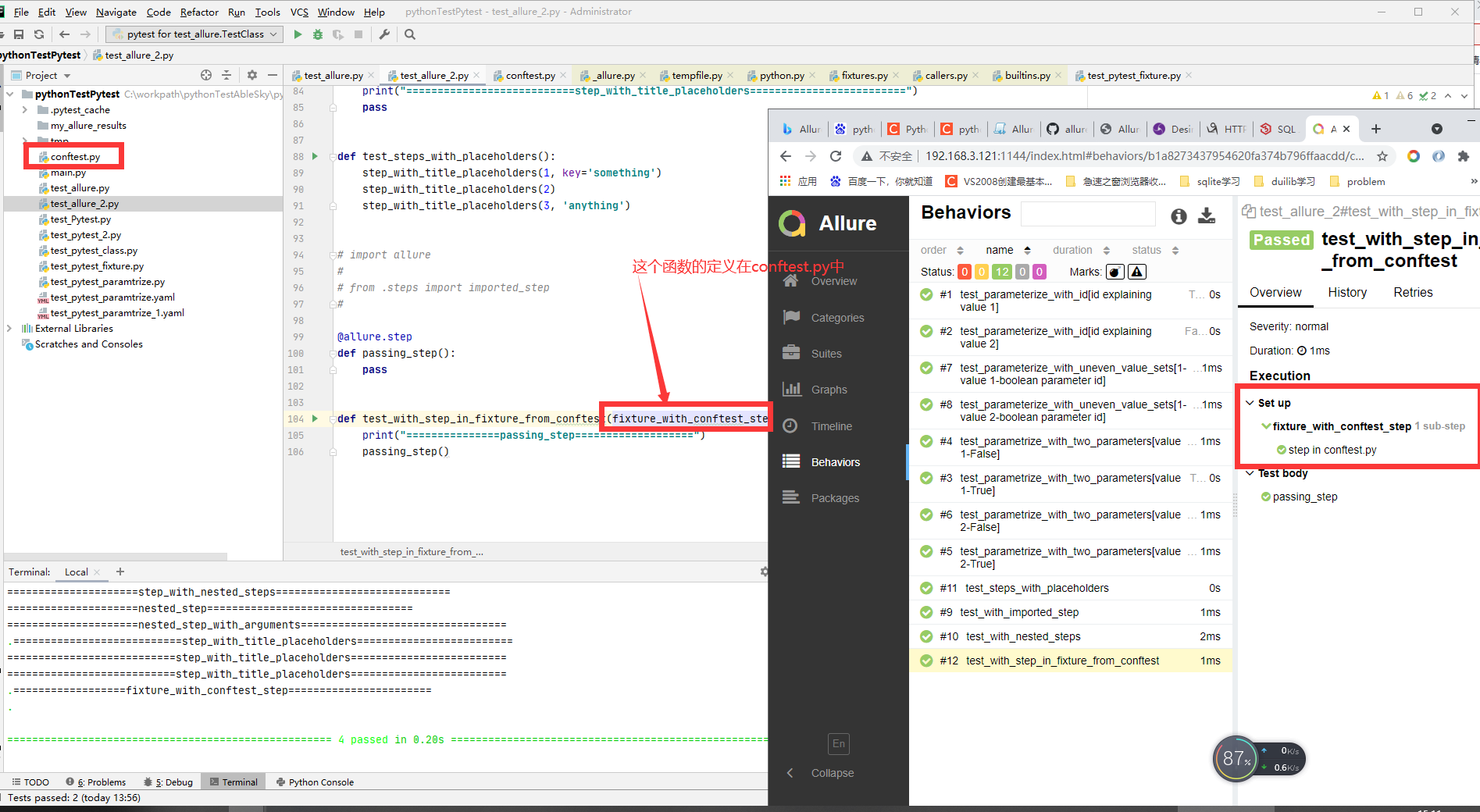Image resolution: width=1480 pixels, height=812 pixels.
Task: Toggle the failed status filter showing 0
Action: [965, 272]
